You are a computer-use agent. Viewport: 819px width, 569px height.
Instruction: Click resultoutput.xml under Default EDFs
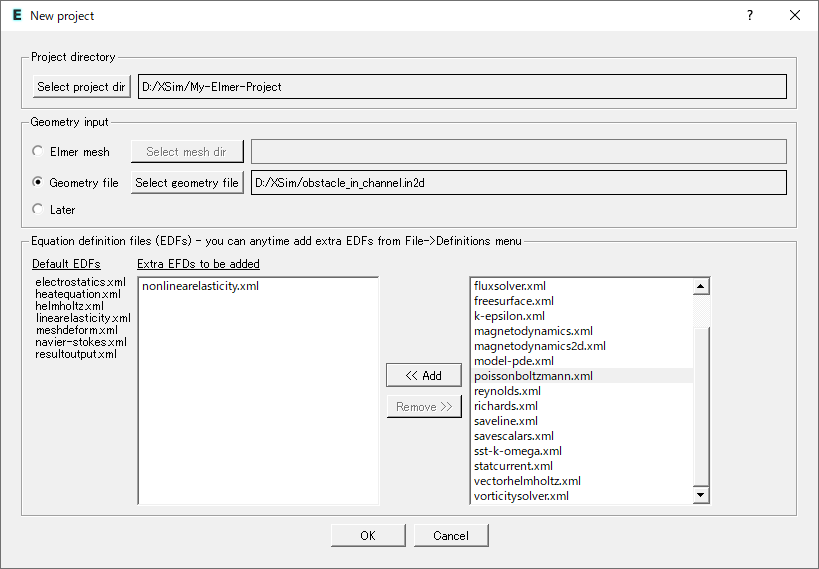coord(76,354)
